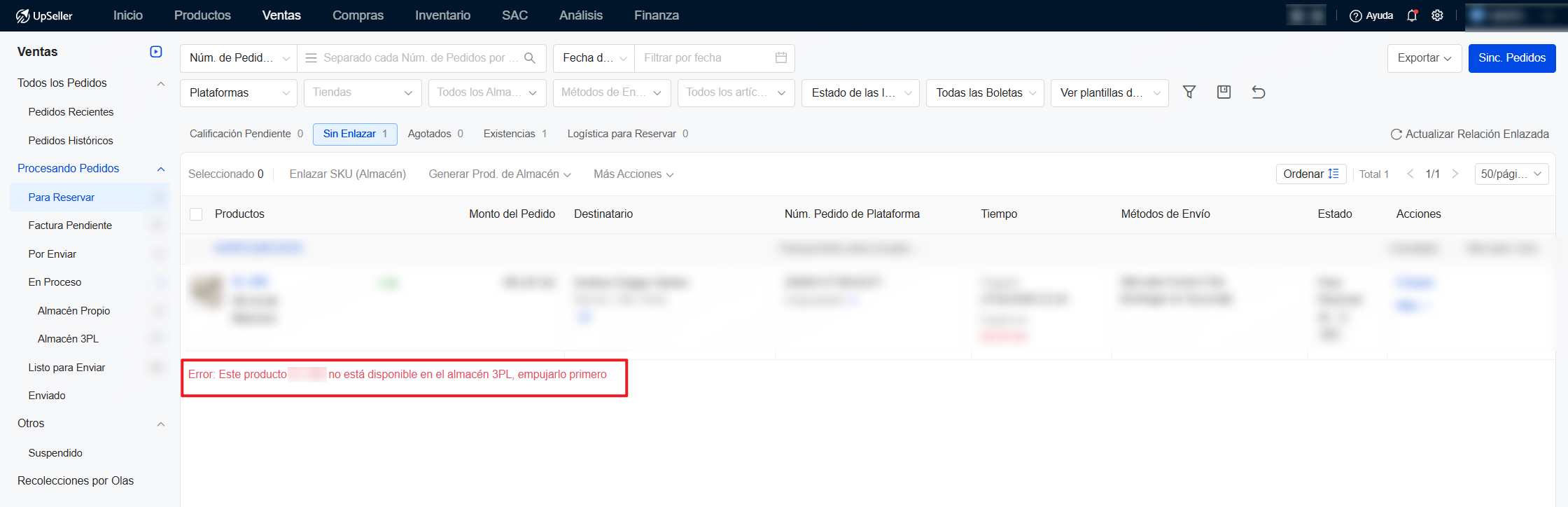
Task: Collapse the Todos los Pedidos section
Action: tap(161, 83)
